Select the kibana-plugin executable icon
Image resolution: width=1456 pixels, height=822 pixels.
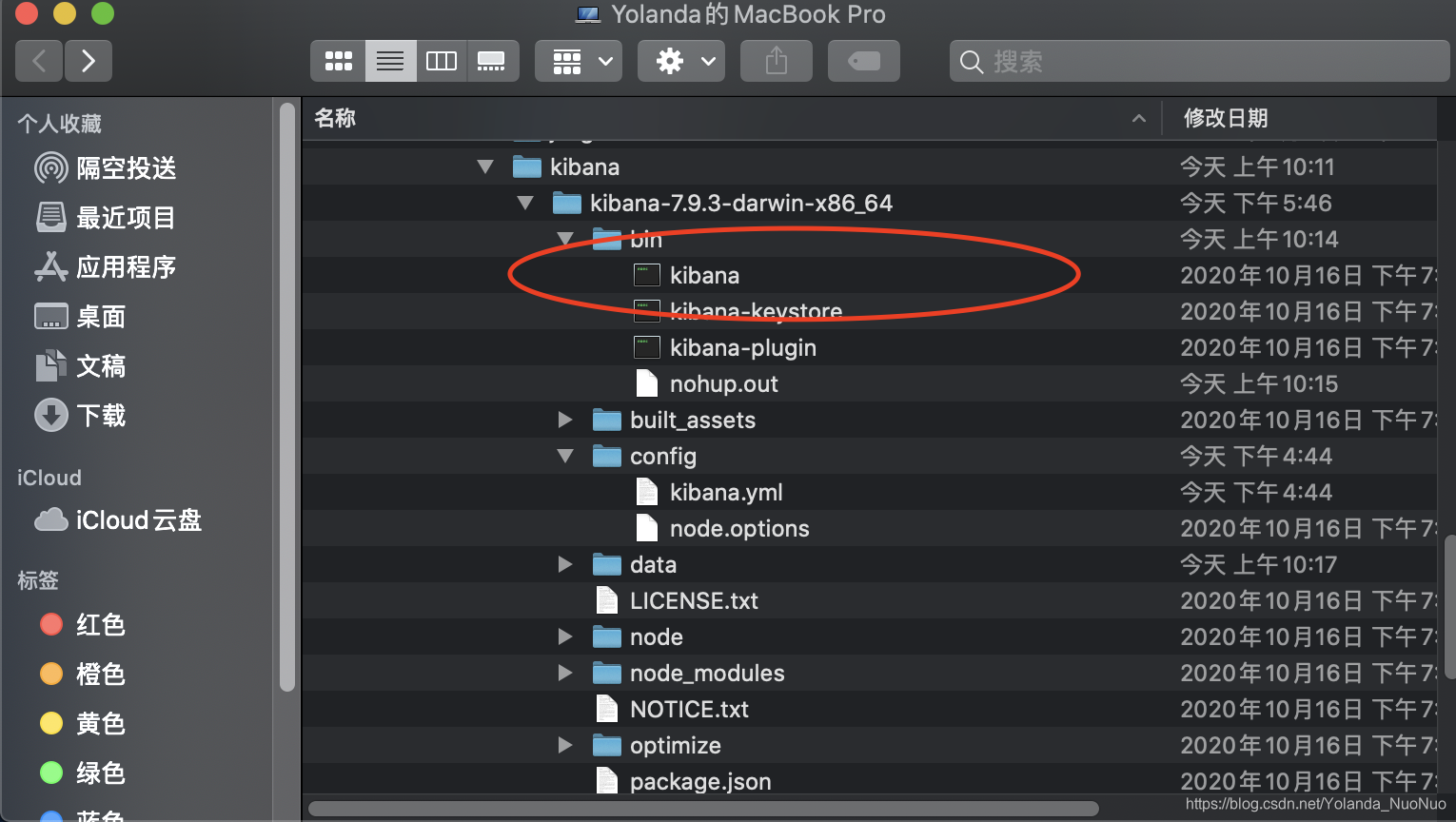tap(647, 348)
